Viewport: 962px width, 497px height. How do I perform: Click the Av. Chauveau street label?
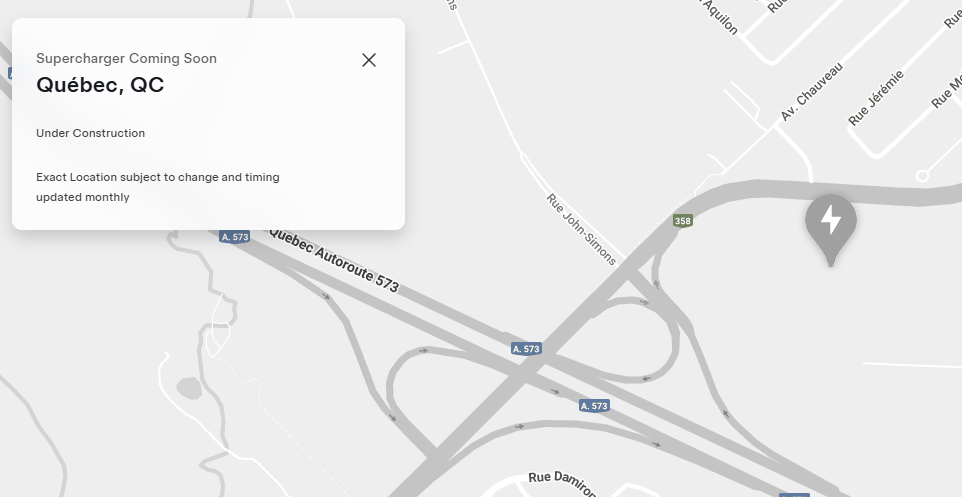click(x=812, y=91)
